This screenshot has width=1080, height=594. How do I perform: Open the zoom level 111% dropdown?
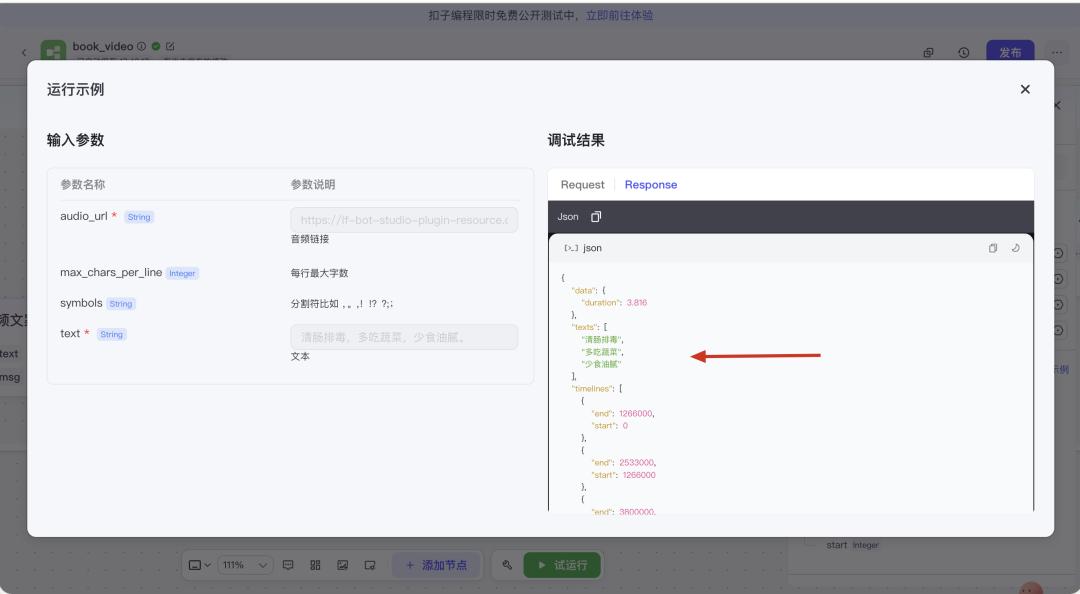pos(245,564)
